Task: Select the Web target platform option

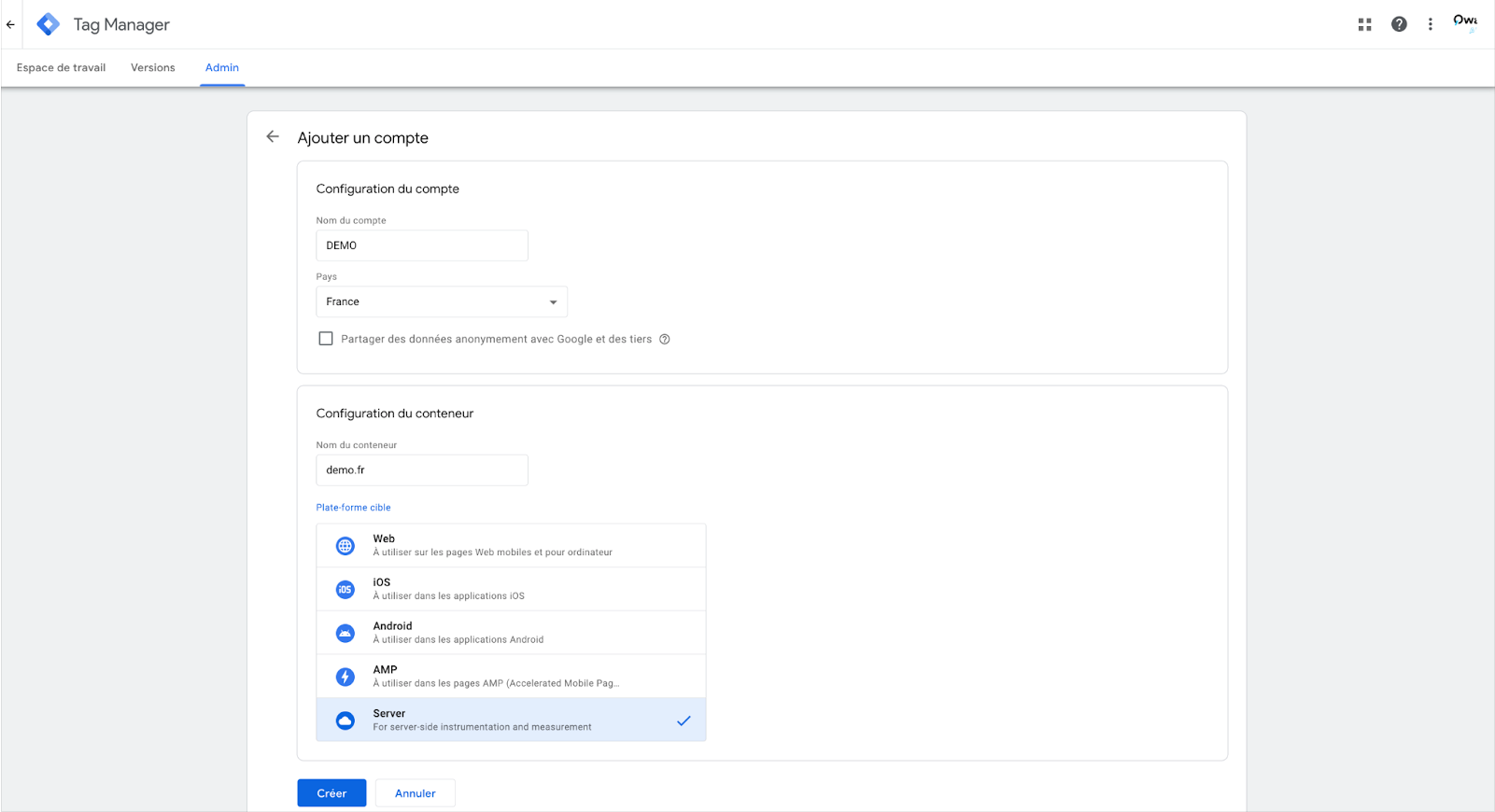Action: click(x=511, y=545)
